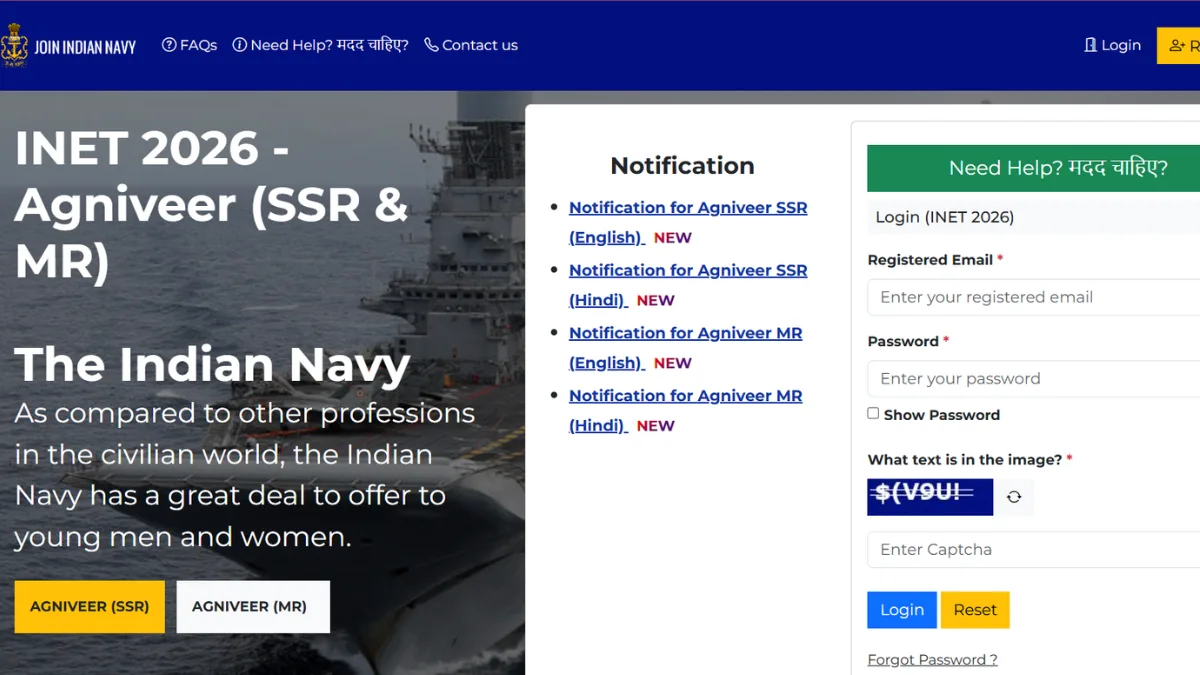Image resolution: width=1200 pixels, height=675 pixels.
Task: Click the Forgot Password ? link
Action: tap(932, 660)
